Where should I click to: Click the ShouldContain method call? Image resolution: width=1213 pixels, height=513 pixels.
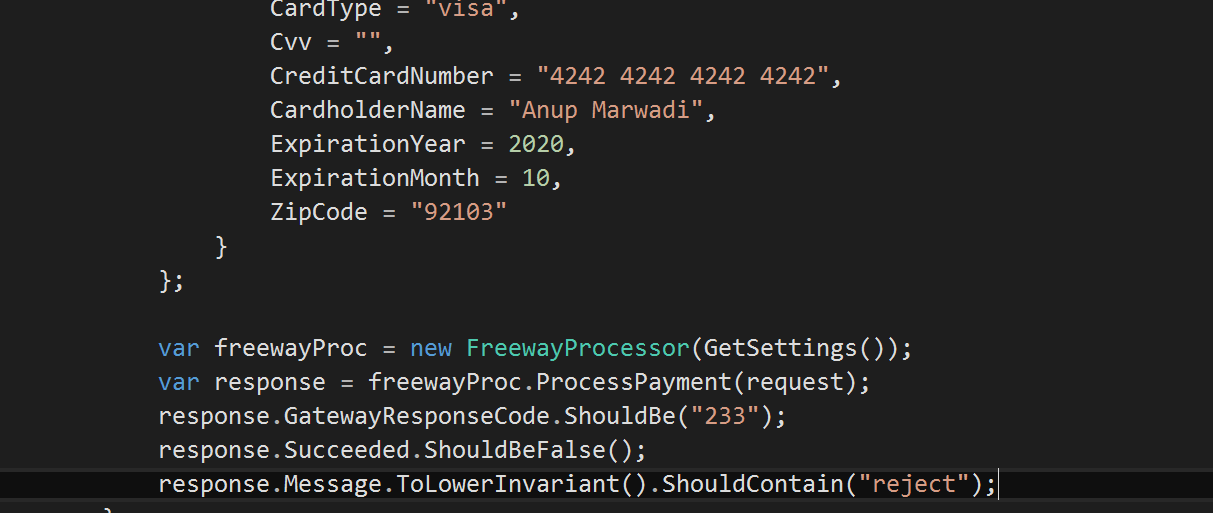[x=747, y=484]
